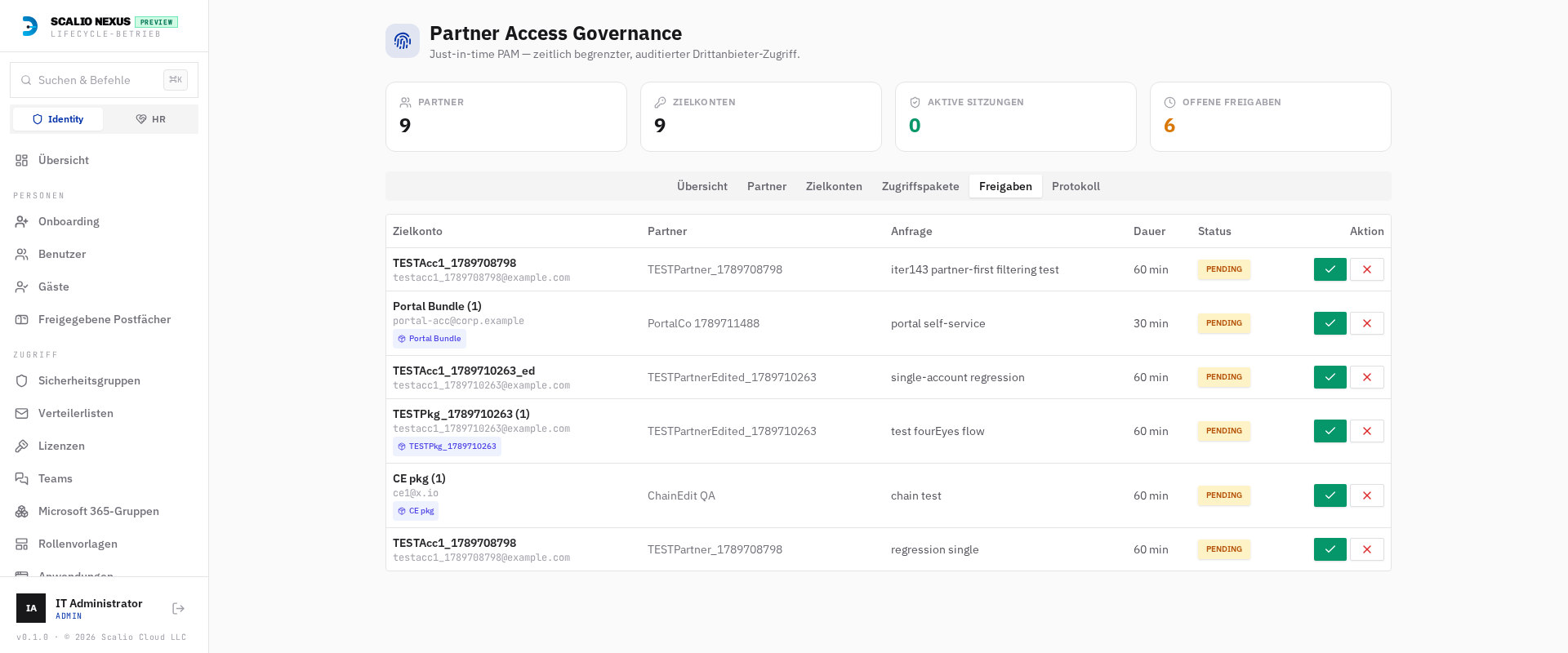Click the Portal Bundle package tag
This screenshot has height=653, width=1568.
click(430, 339)
